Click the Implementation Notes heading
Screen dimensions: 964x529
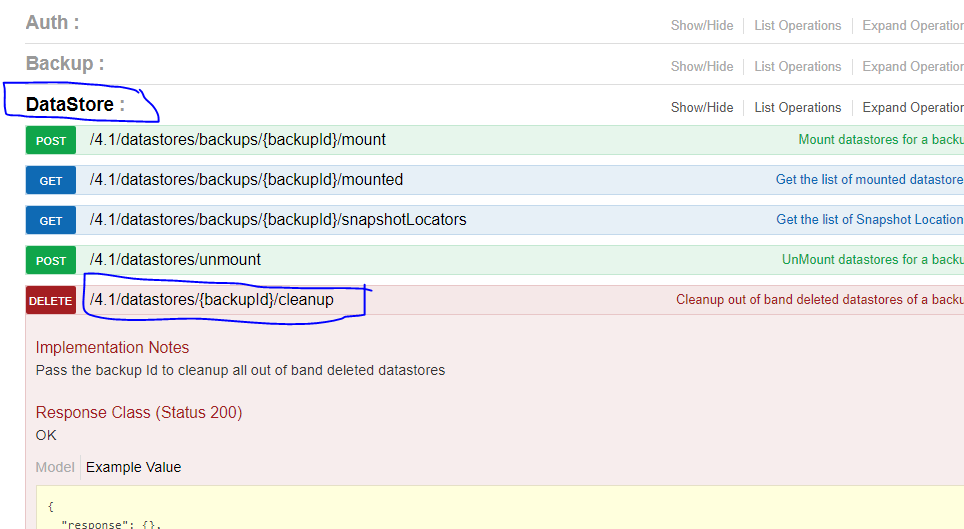(112, 348)
